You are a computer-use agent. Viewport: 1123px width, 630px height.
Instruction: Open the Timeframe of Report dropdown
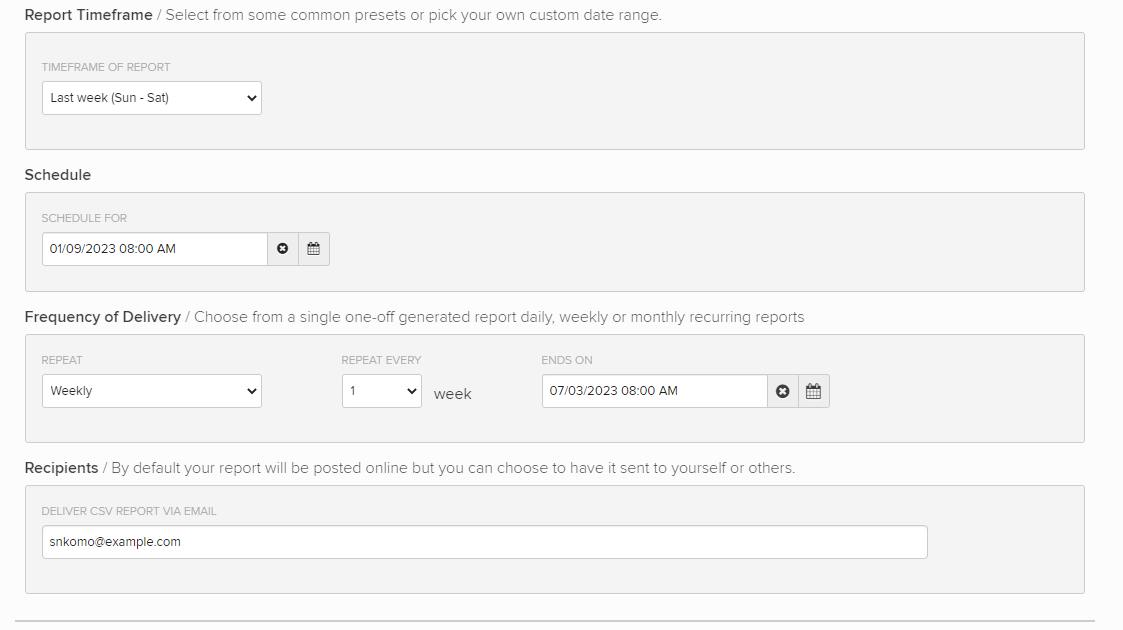[151, 97]
